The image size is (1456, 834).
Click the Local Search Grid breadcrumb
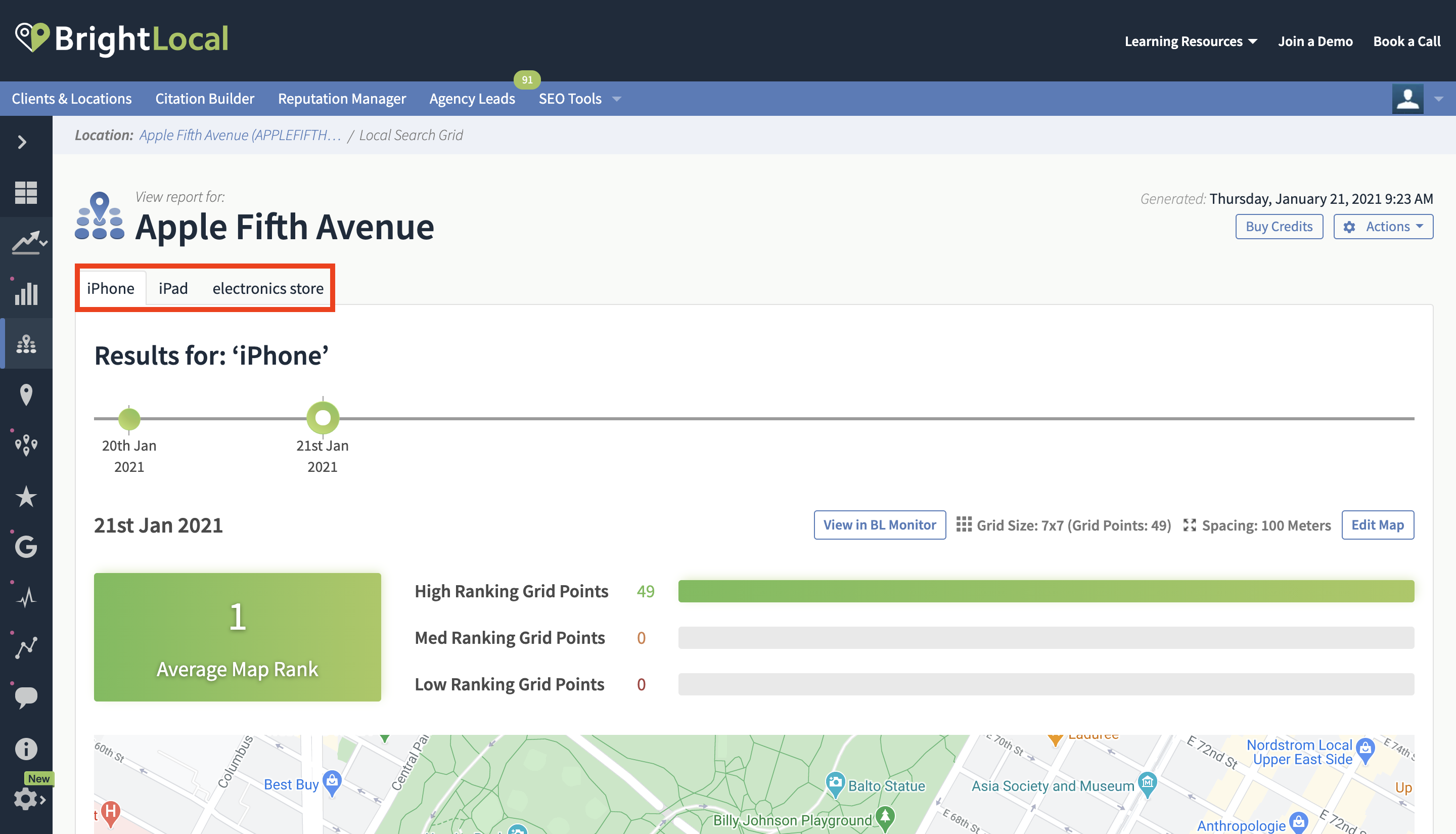point(411,135)
